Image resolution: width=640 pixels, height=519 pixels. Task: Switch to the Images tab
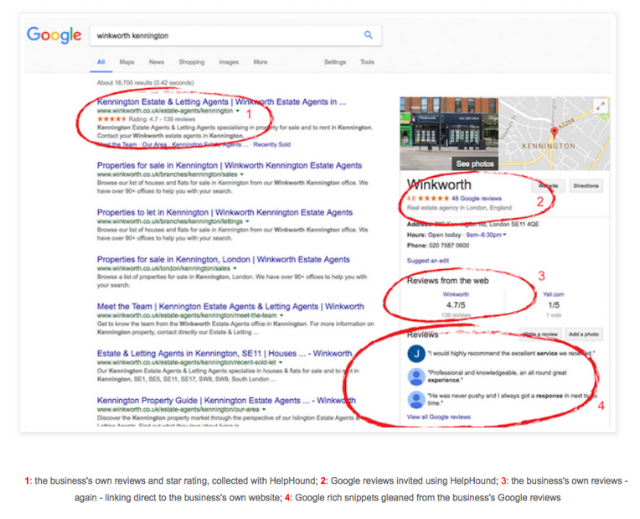click(229, 62)
